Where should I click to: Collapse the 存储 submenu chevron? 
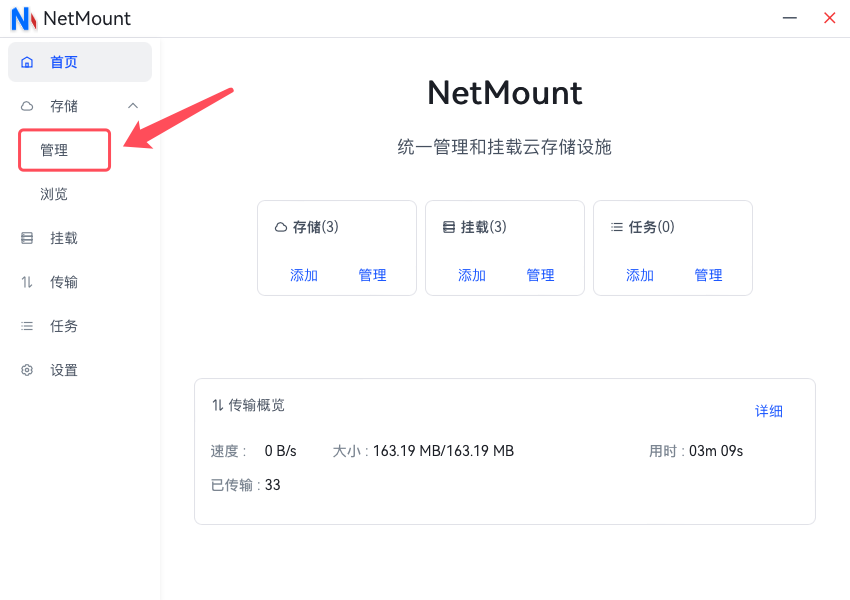click(133, 106)
